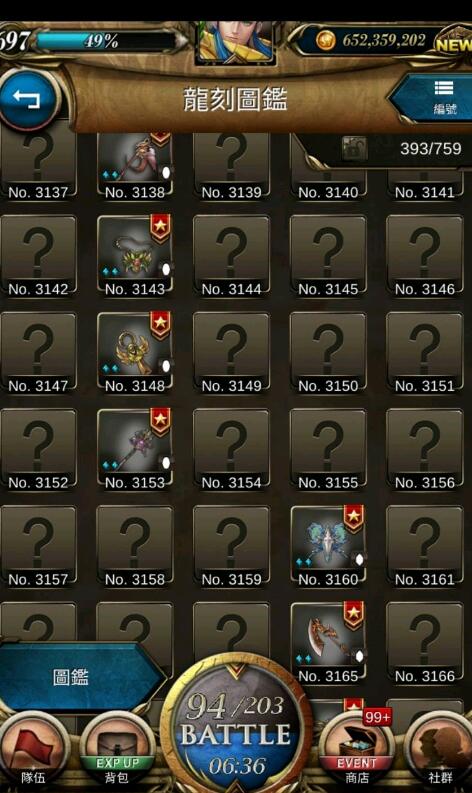
Task: View the No. 3160 winged seal
Action: click(328, 545)
